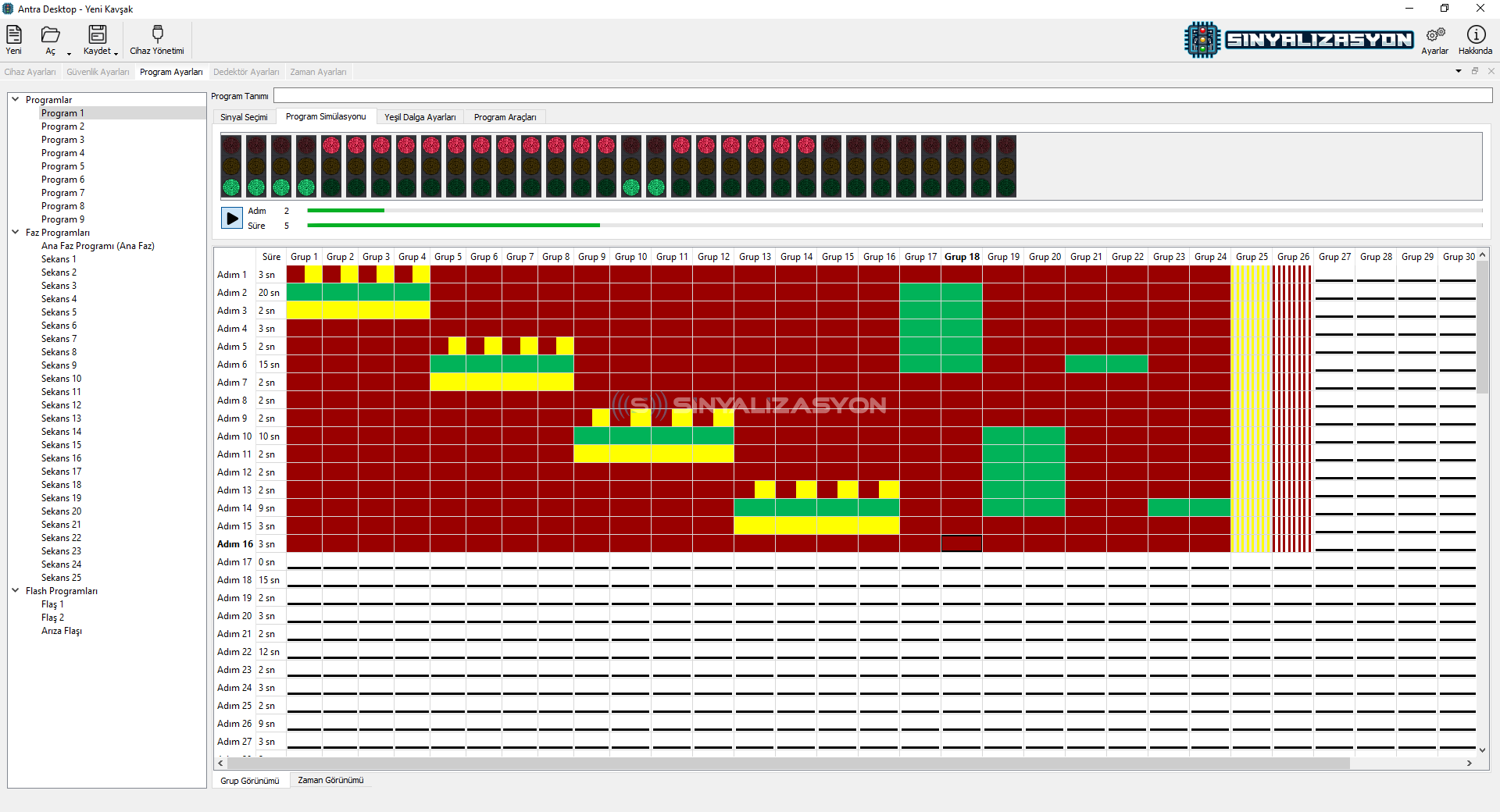Open Cihaz Yönetimi device management
Viewport: 1500px width, 812px height.
(157, 34)
